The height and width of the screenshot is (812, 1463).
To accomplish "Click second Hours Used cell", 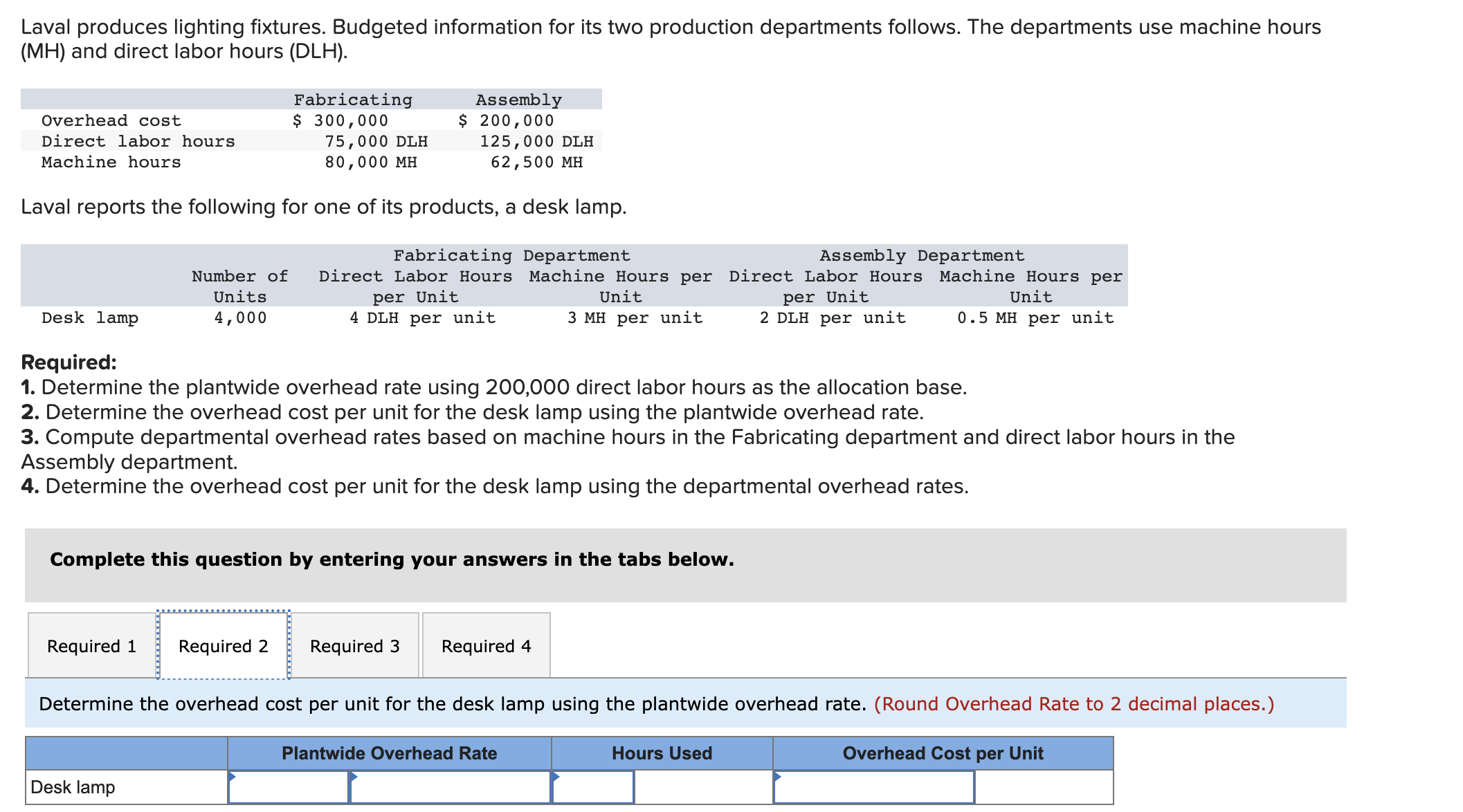I will [703, 787].
